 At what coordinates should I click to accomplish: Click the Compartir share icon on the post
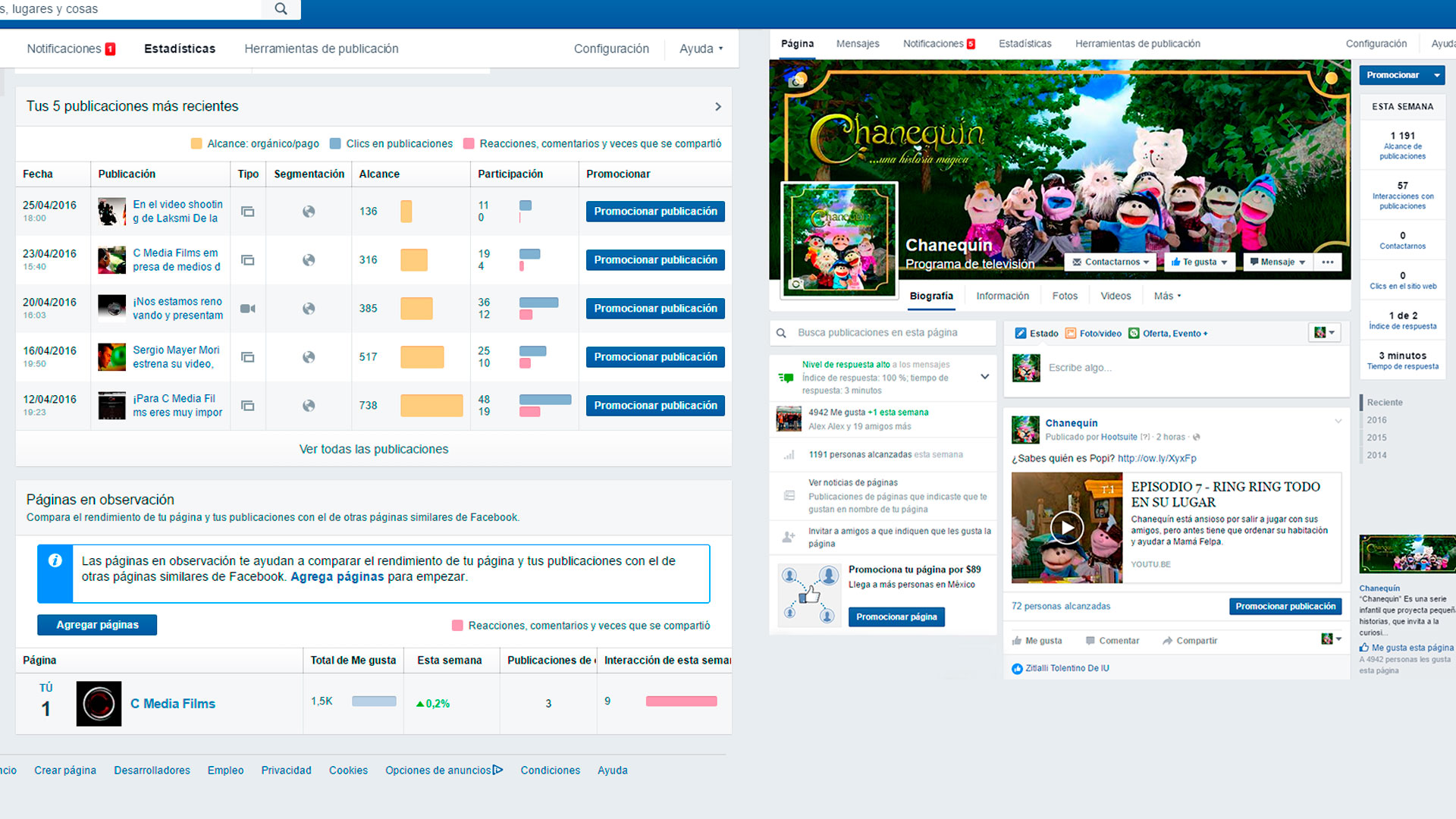1168,641
